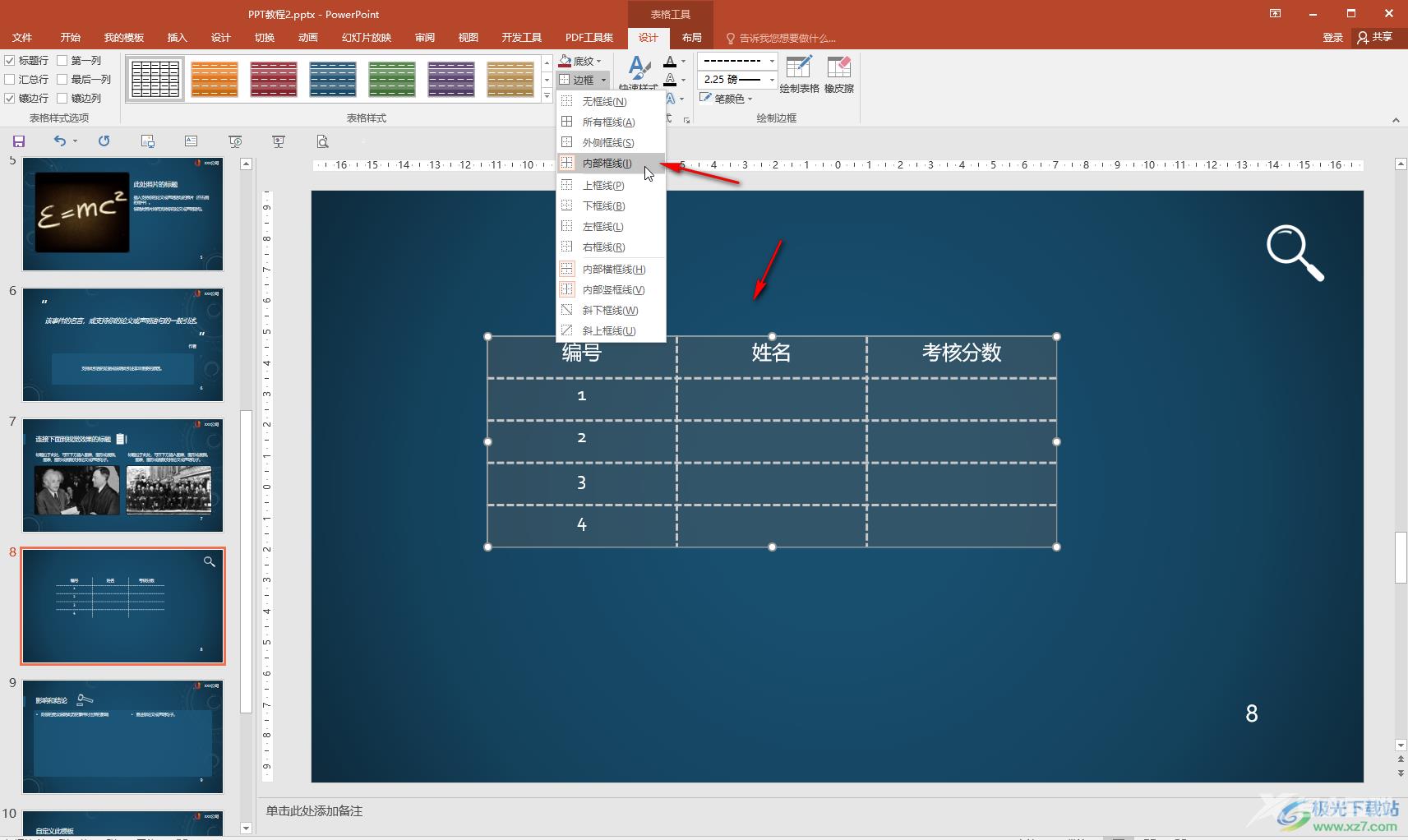
Task: Apply the orange table style
Action: (x=215, y=79)
